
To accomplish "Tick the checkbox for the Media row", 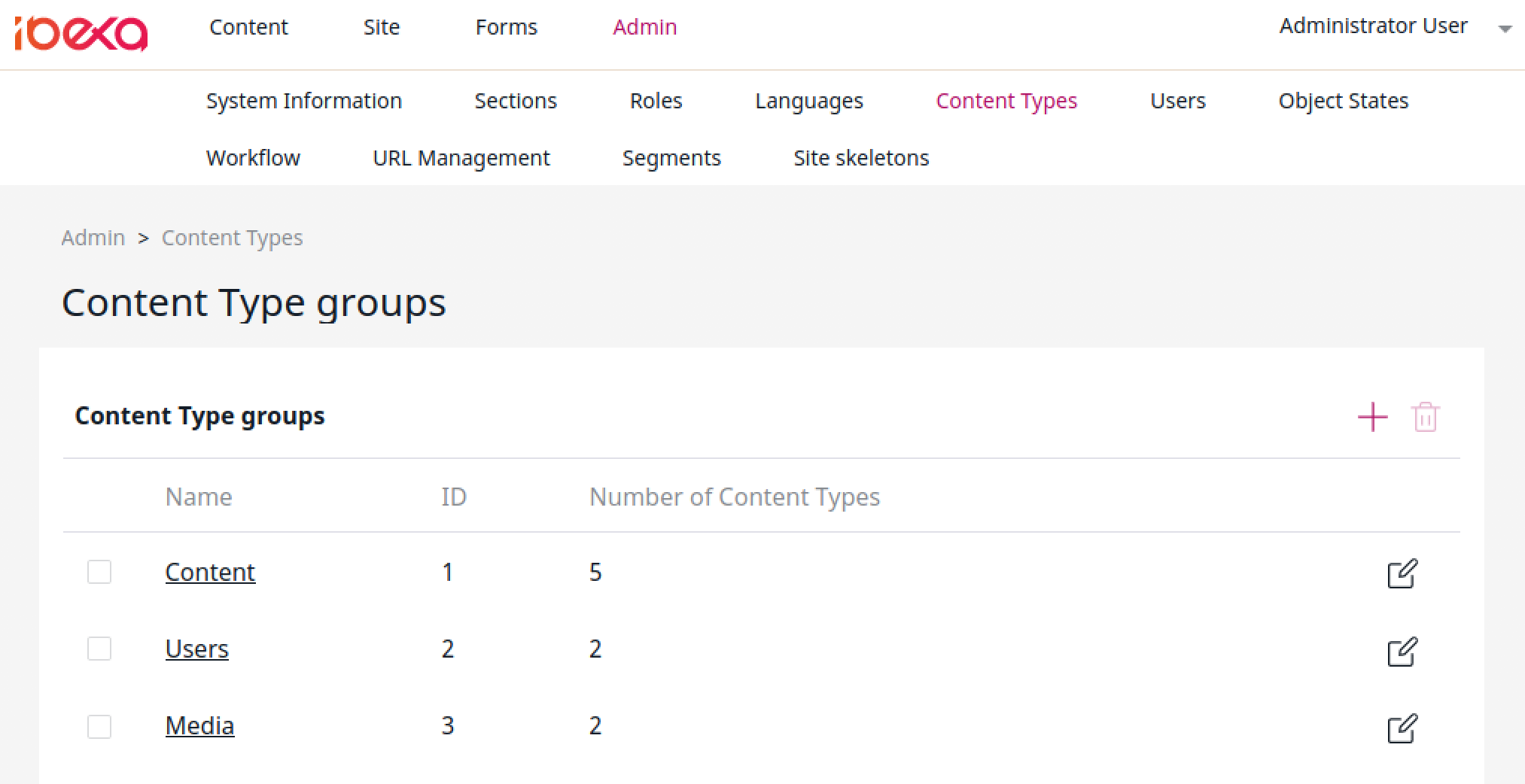I will pyautogui.click(x=99, y=726).
